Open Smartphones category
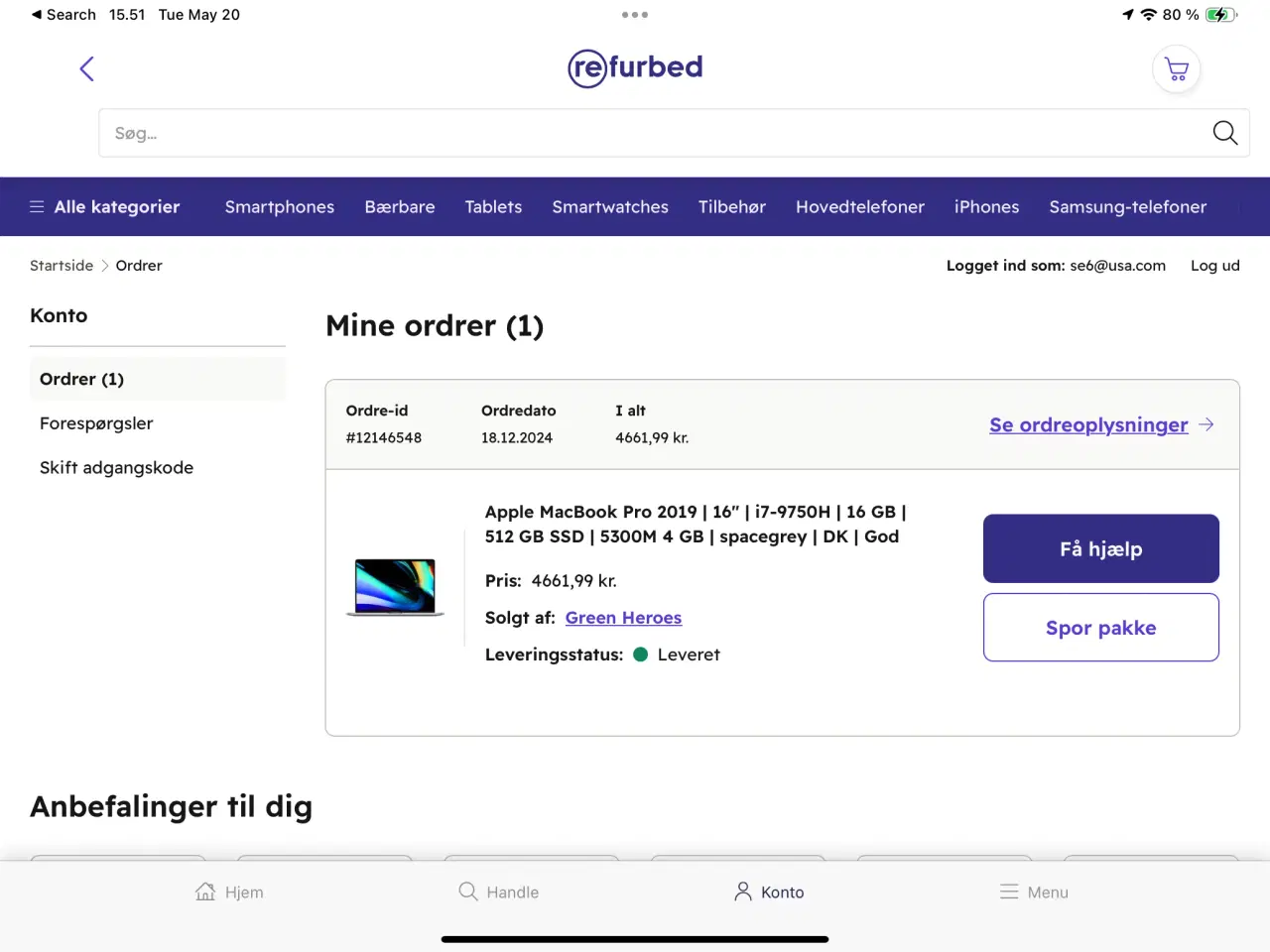Image resolution: width=1270 pixels, height=952 pixels. pyautogui.click(x=280, y=206)
